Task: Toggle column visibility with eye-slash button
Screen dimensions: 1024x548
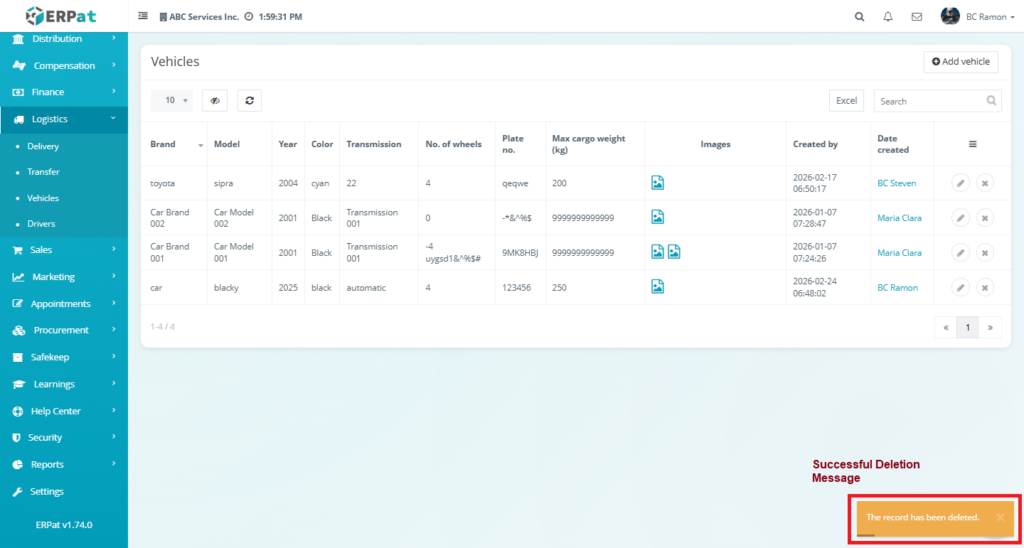Action: tap(215, 100)
